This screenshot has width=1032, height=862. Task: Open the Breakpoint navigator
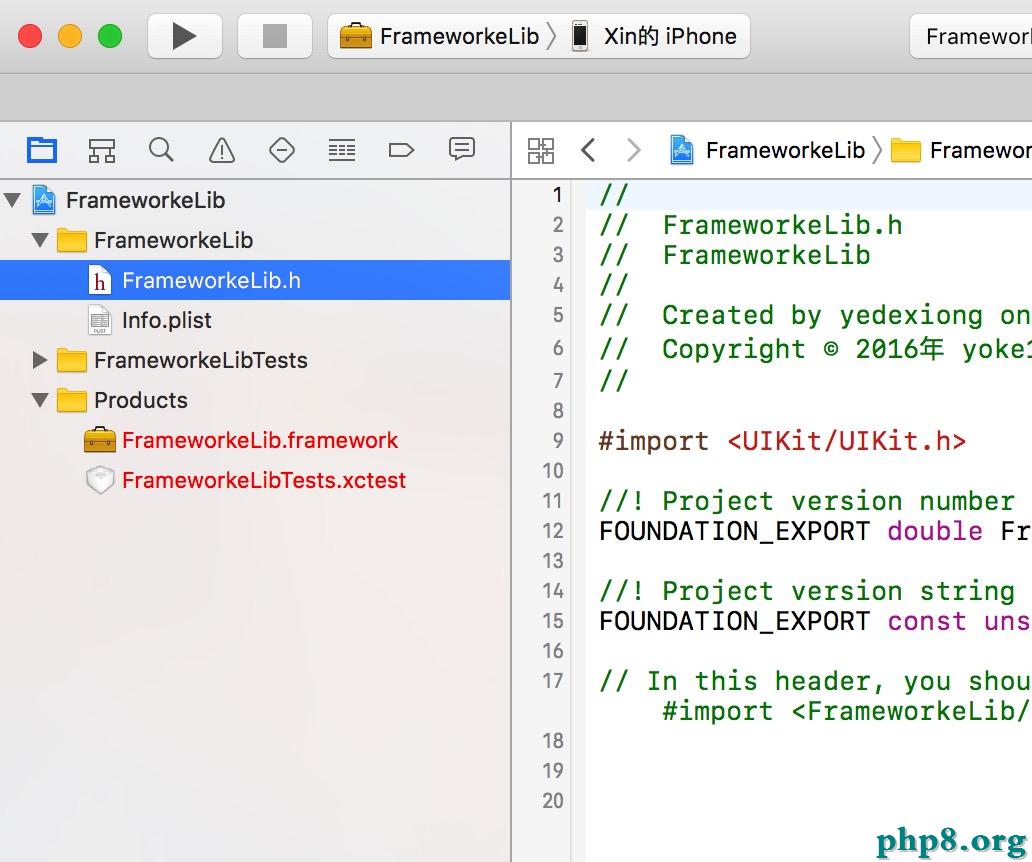(401, 150)
